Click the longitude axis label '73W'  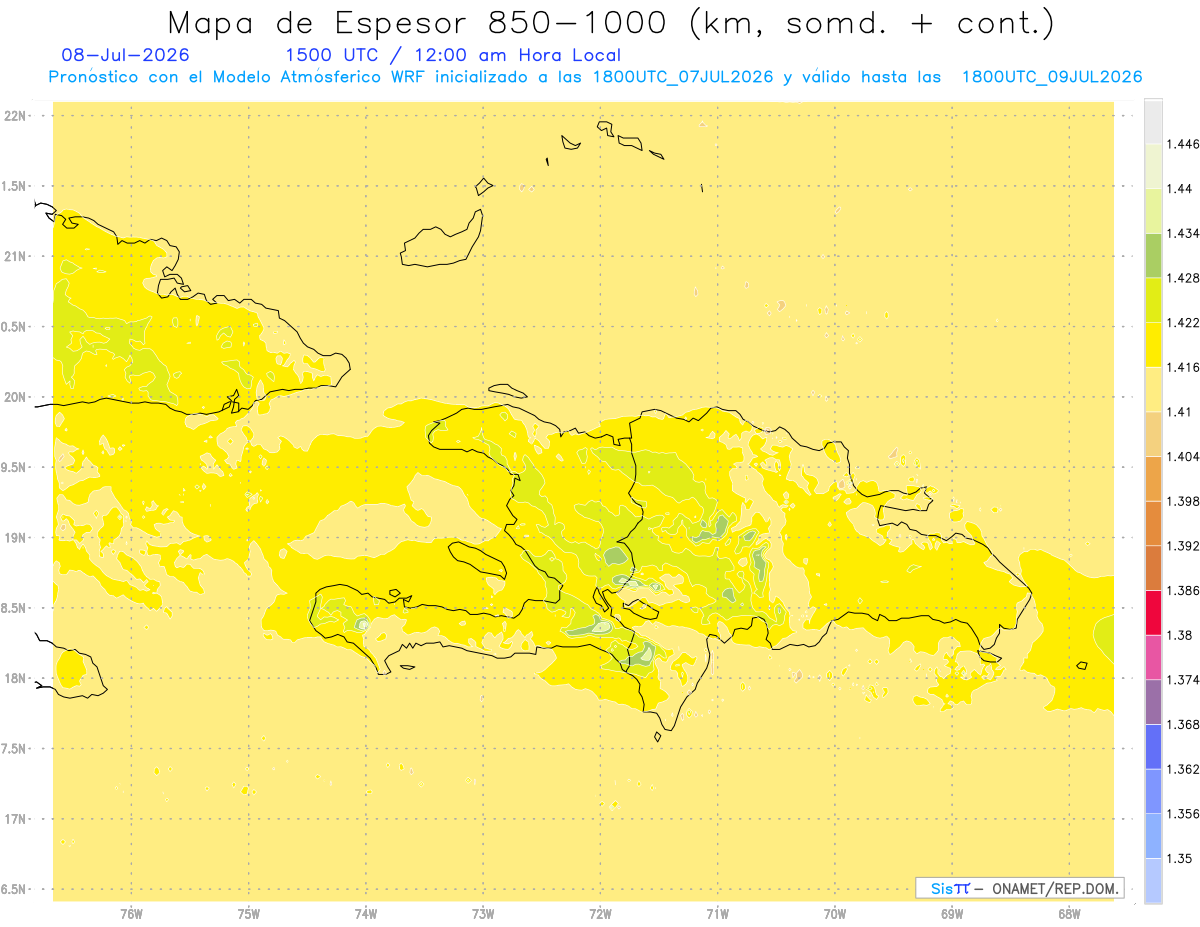483,914
